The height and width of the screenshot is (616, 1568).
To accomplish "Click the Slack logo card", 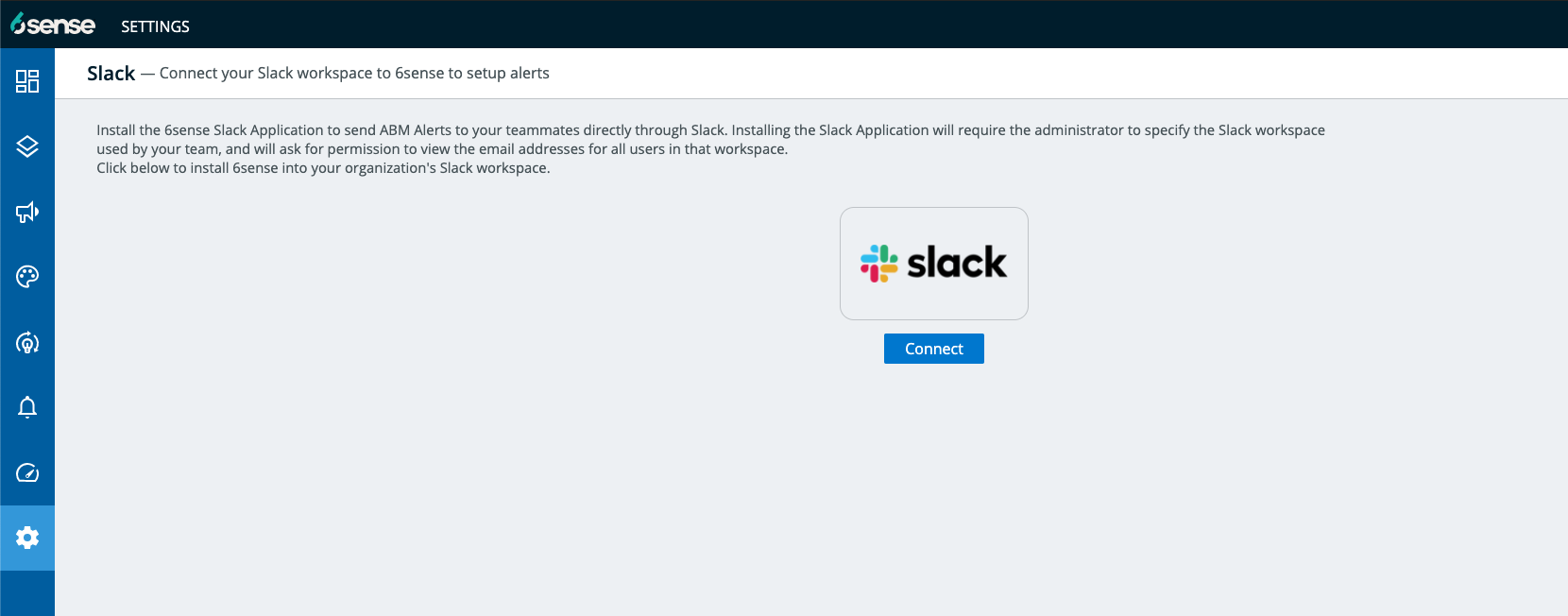I will pyautogui.click(x=934, y=264).
